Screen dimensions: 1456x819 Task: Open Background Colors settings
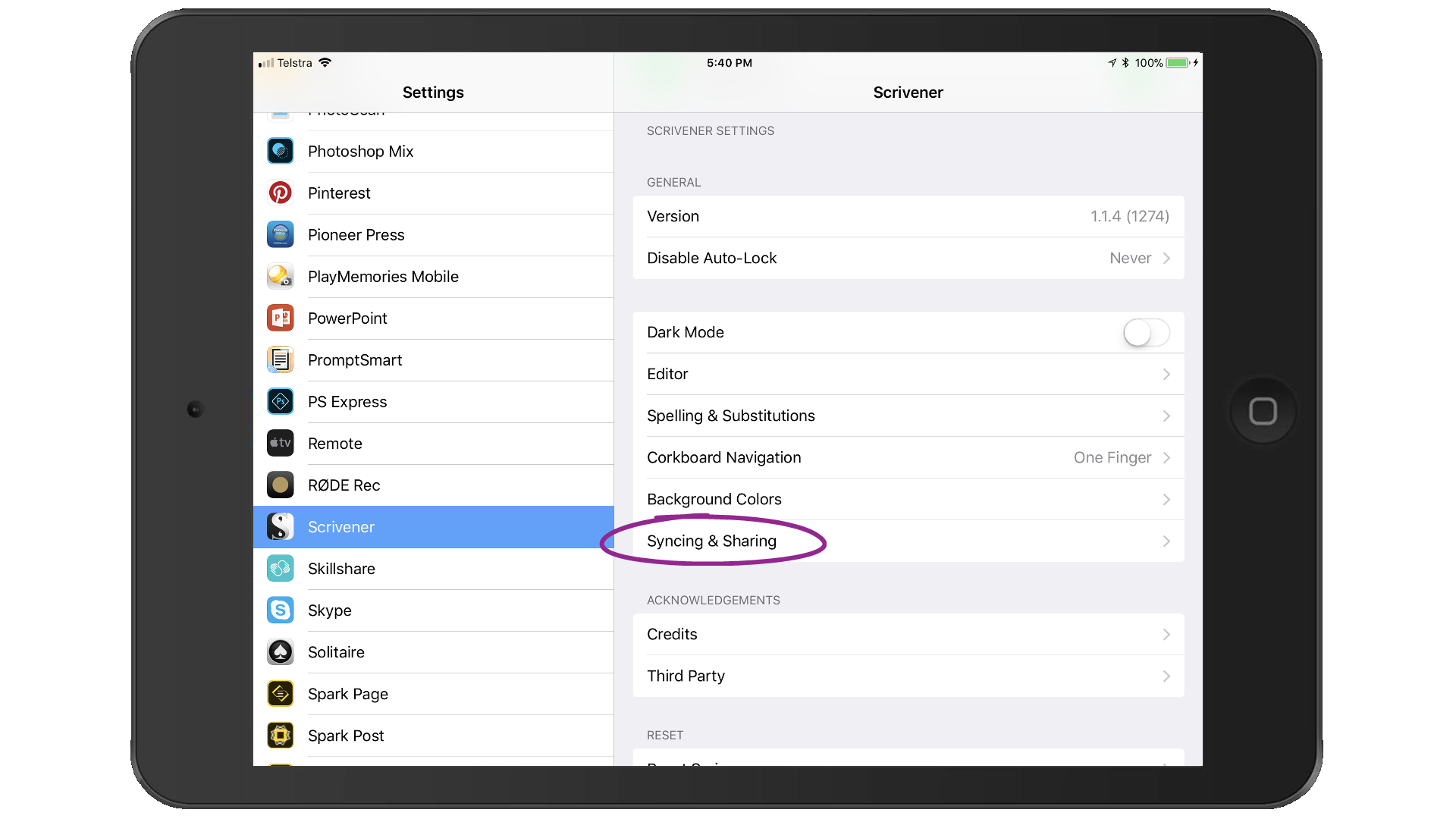point(908,499)
